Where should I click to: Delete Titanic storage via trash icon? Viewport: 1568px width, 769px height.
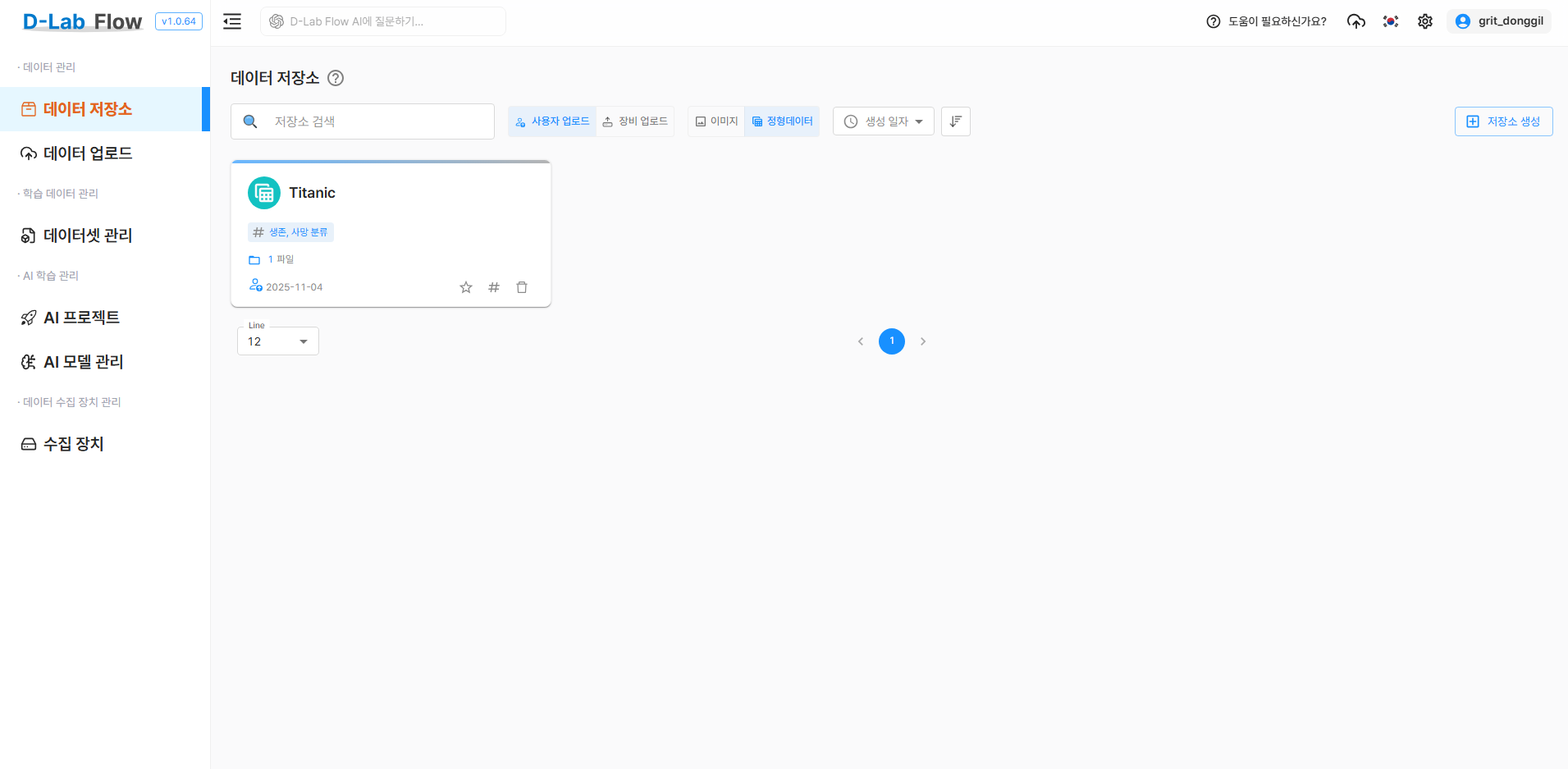[x=522, y=287]
